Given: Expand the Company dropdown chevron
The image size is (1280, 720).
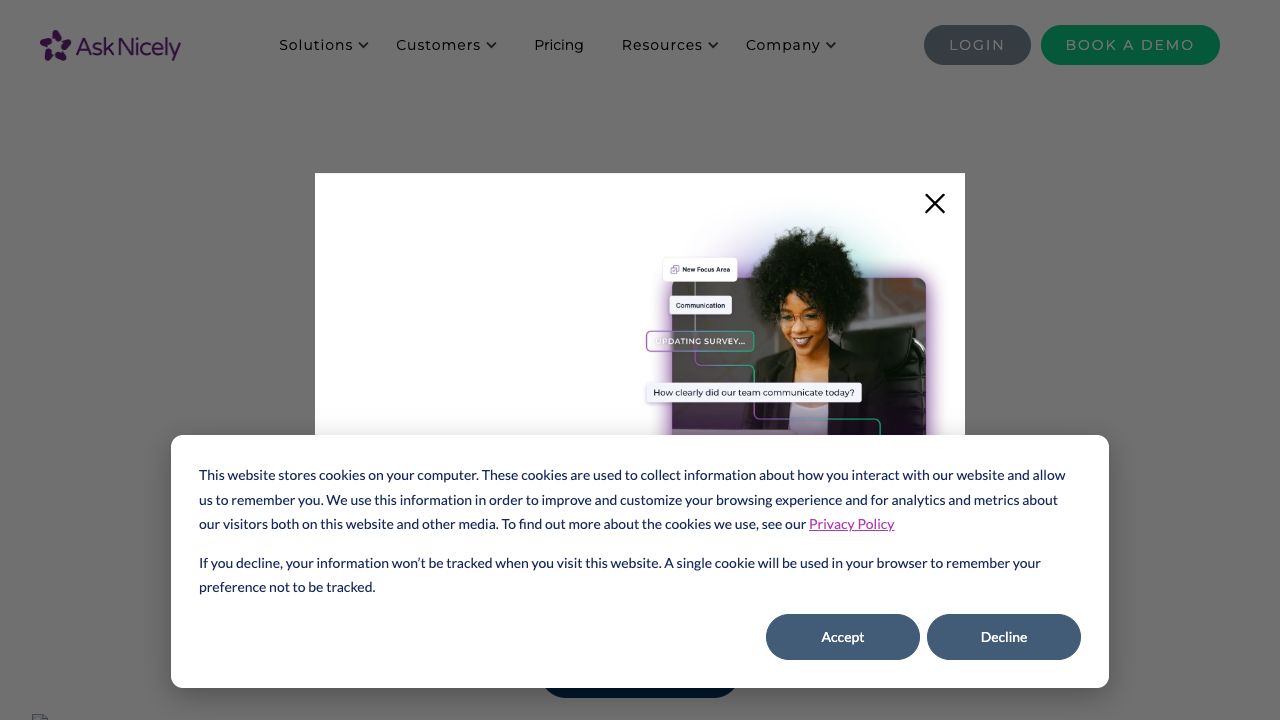Looking at the screenshot, I should [x=831, y=45].
